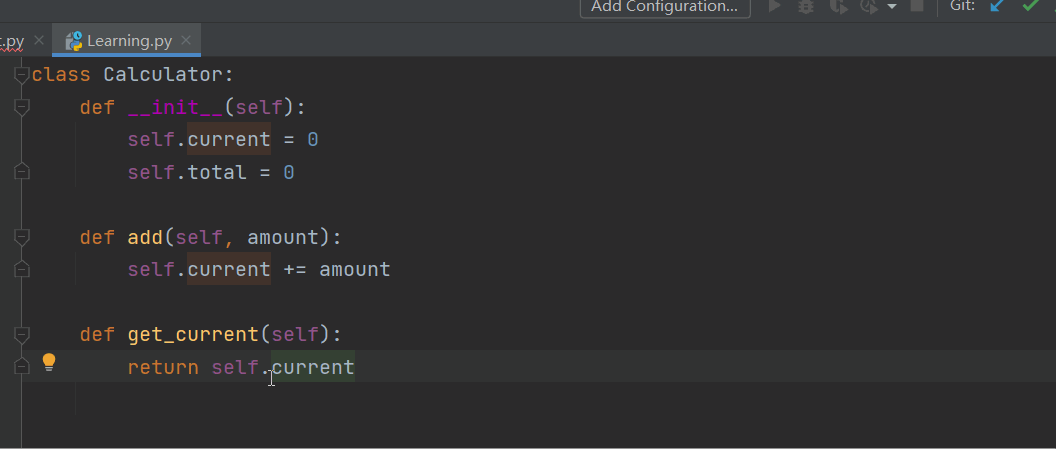Collapse the __init__ method fold marker
The width and height of the screenshot is (1056, 449).
[22, 107]
